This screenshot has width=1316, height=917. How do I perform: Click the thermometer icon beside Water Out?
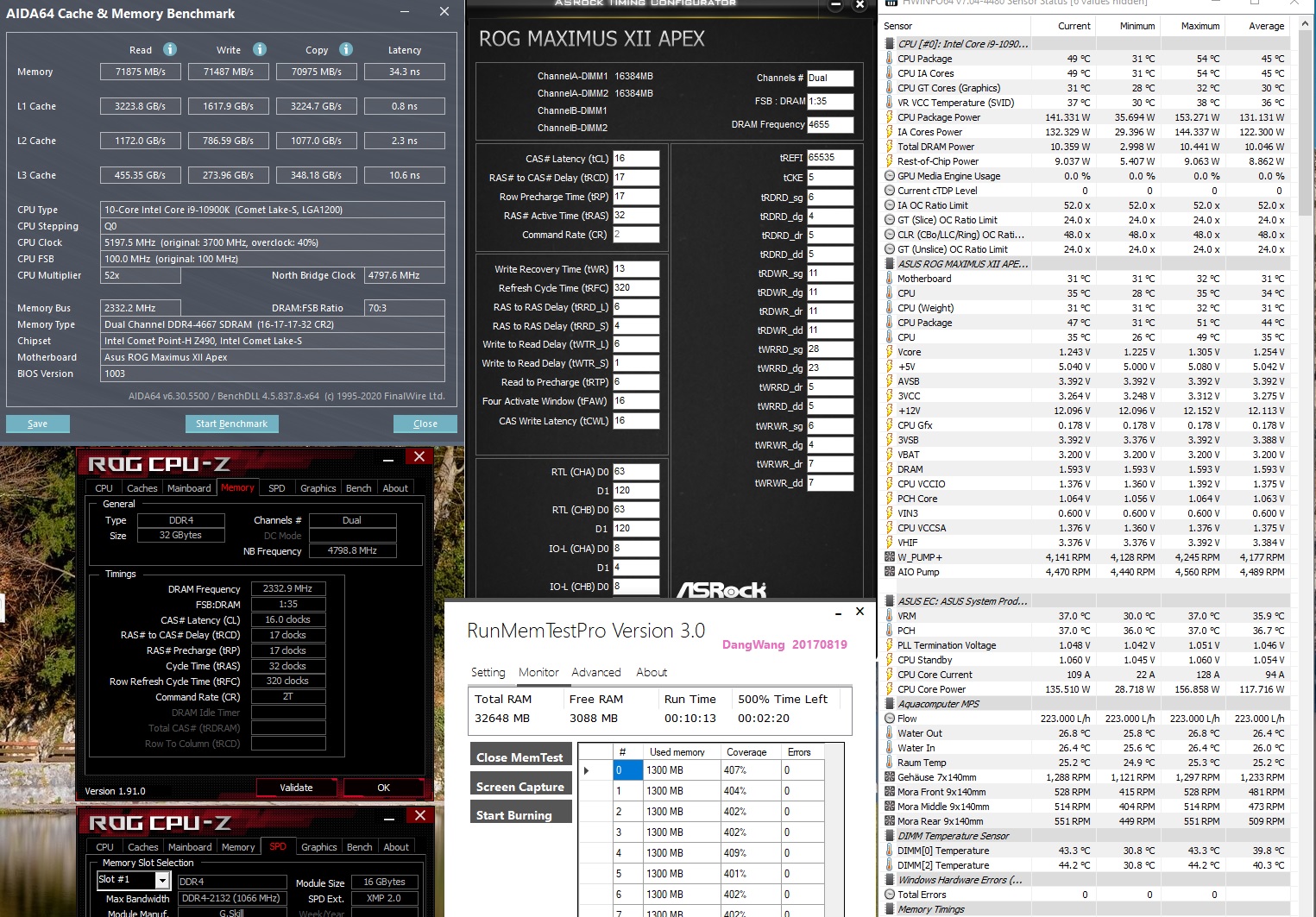pos(890,733)
